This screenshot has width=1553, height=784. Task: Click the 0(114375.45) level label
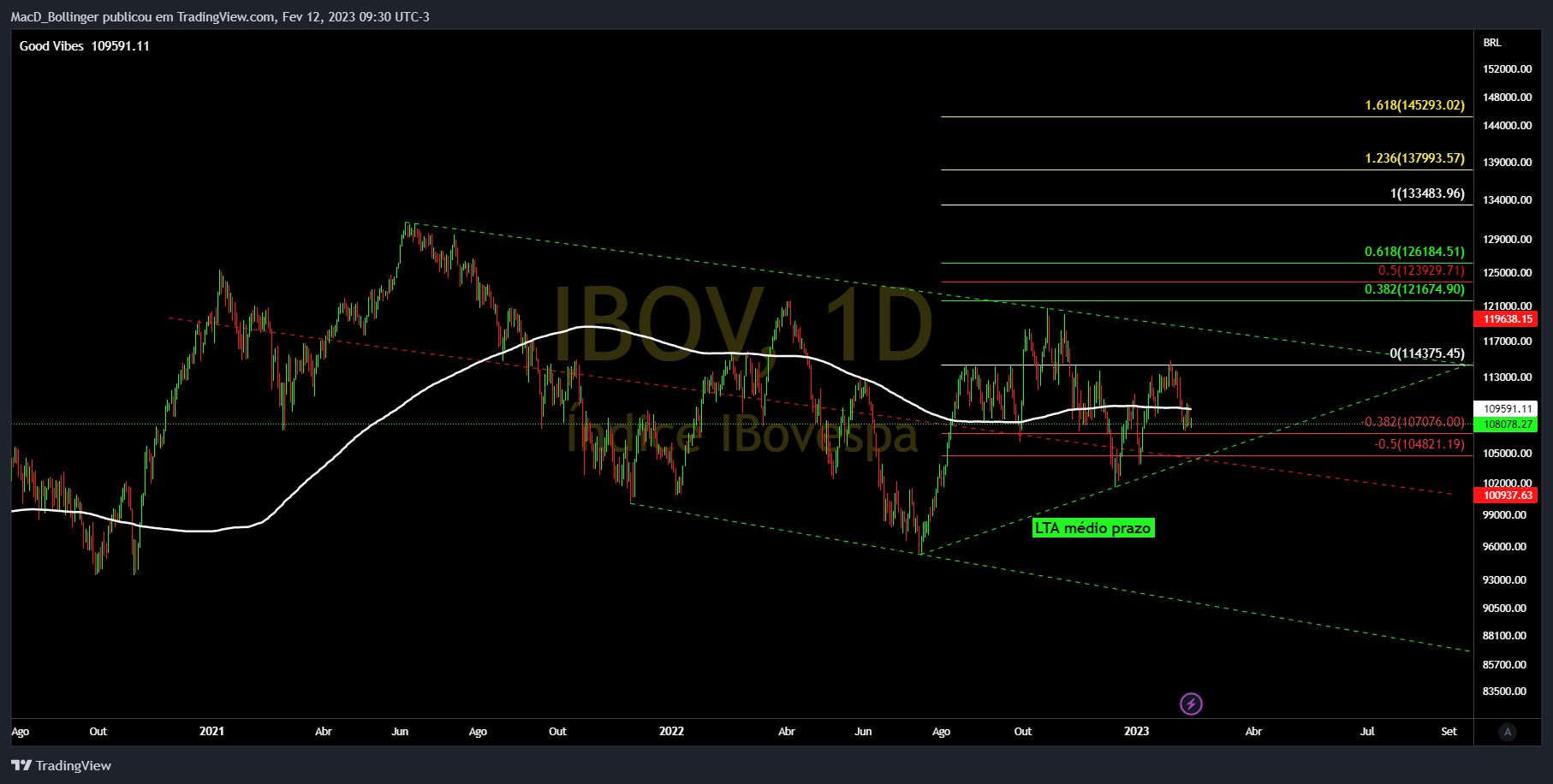(x=1427, y=353)
